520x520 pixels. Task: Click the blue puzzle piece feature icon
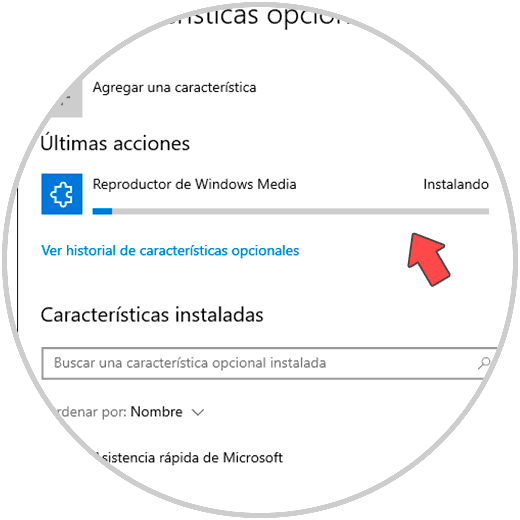[62, 194]
